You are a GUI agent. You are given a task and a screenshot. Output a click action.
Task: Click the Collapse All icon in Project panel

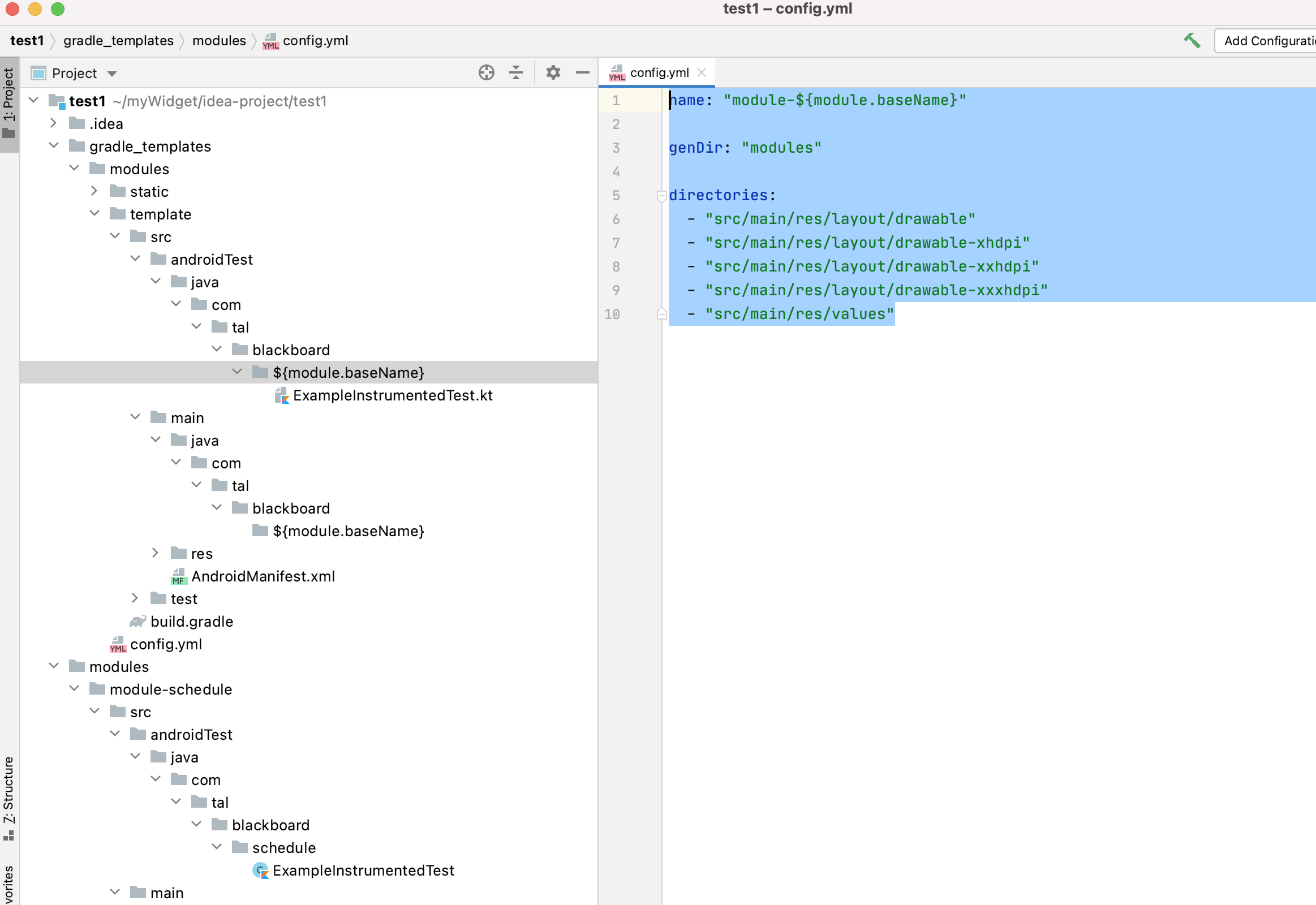(x=515, y=72)
